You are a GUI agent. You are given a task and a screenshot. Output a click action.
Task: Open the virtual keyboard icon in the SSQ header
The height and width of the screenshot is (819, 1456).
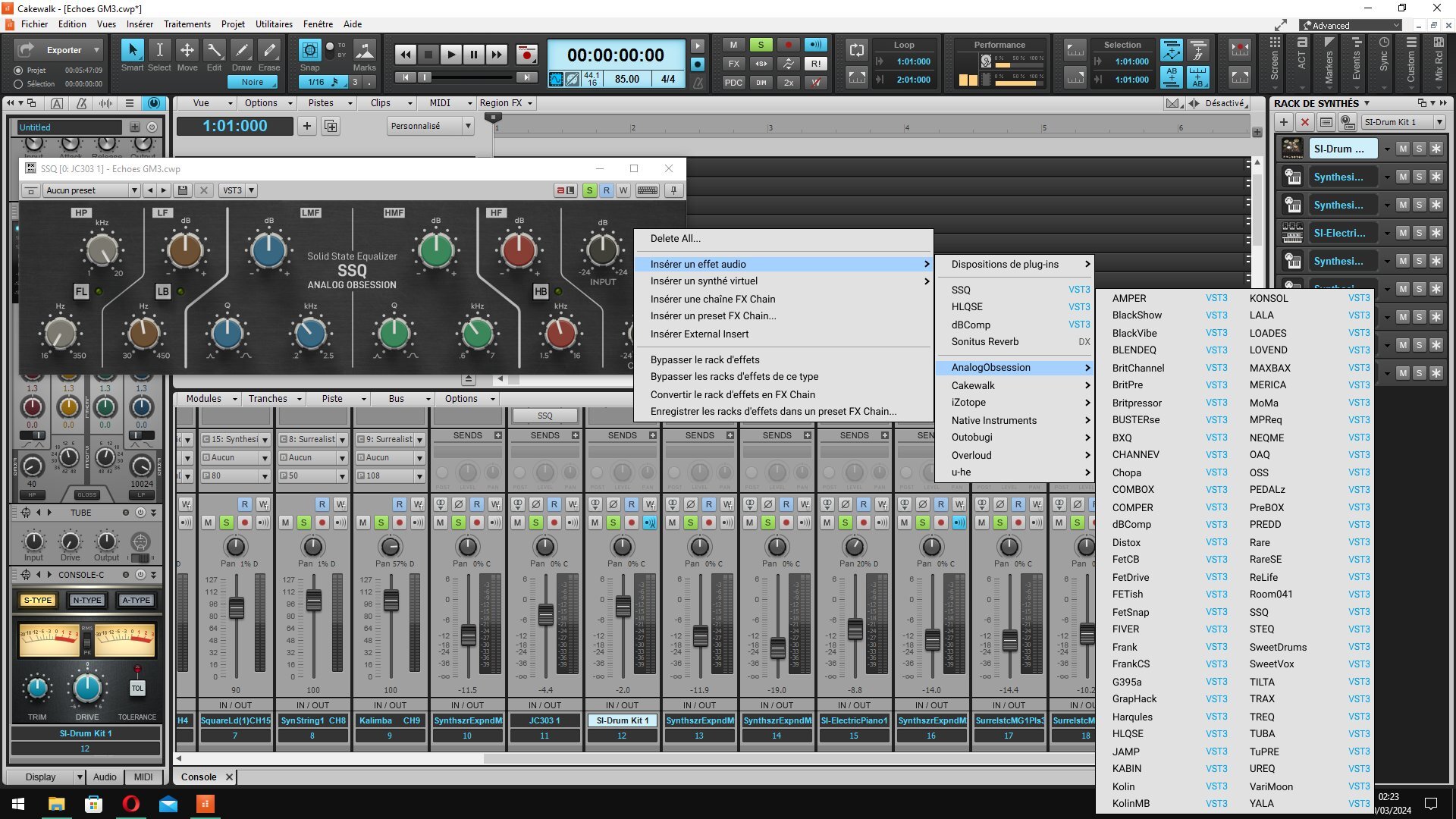tap(647, 190)
